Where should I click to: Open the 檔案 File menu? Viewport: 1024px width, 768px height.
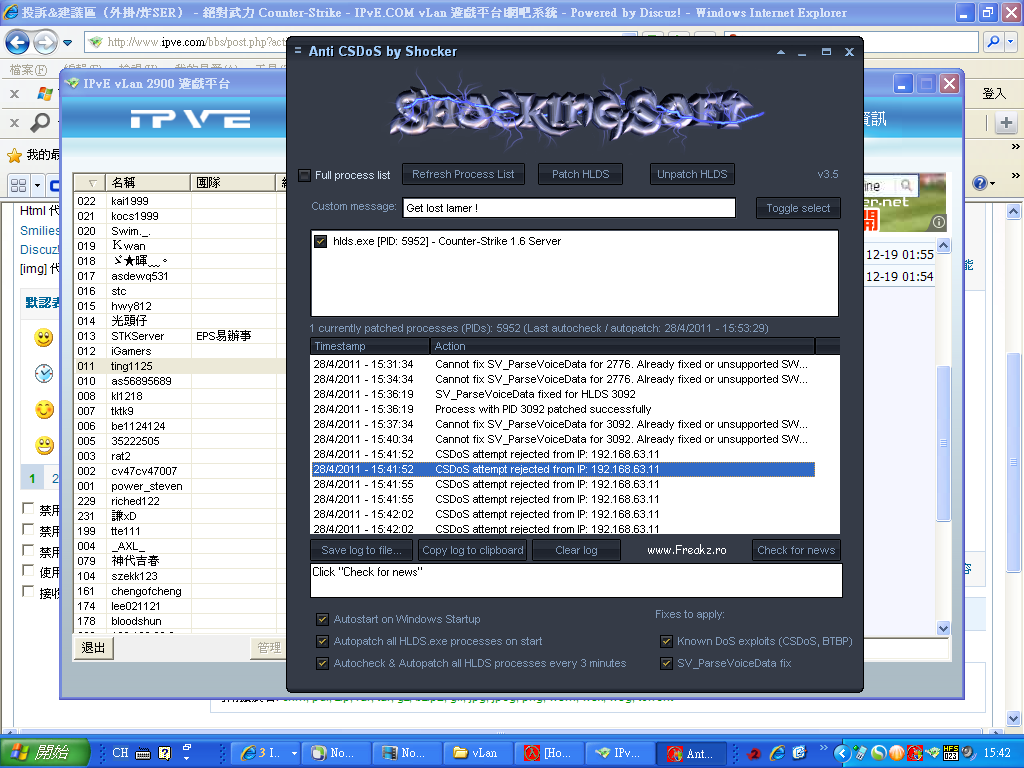[27, 70]
